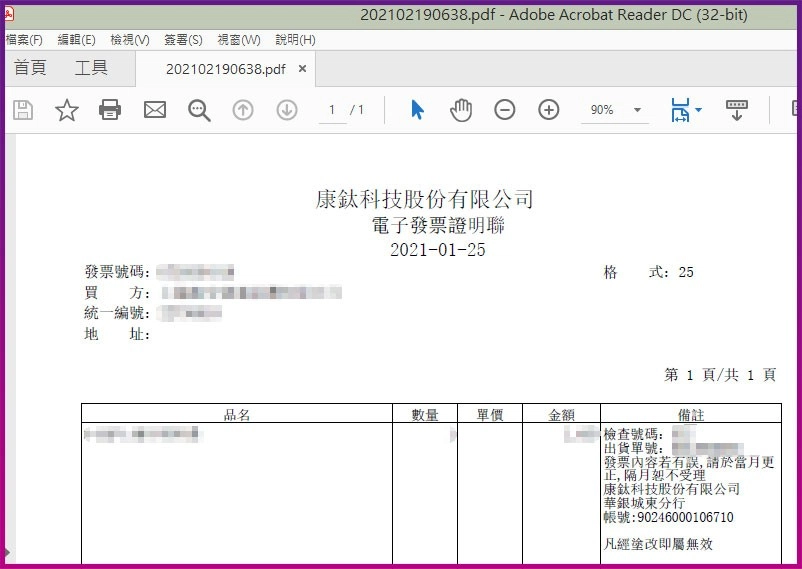This screenshot has height=569, width=802.
Task: Click the Save file icon
Action: pos(23,110)
